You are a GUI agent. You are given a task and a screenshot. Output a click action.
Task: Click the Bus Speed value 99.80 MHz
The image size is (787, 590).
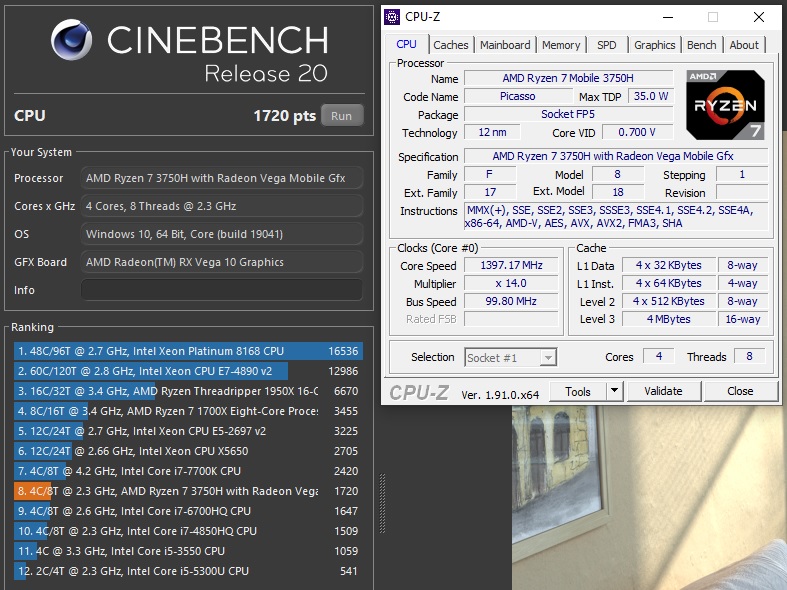[x=511, y=302]
